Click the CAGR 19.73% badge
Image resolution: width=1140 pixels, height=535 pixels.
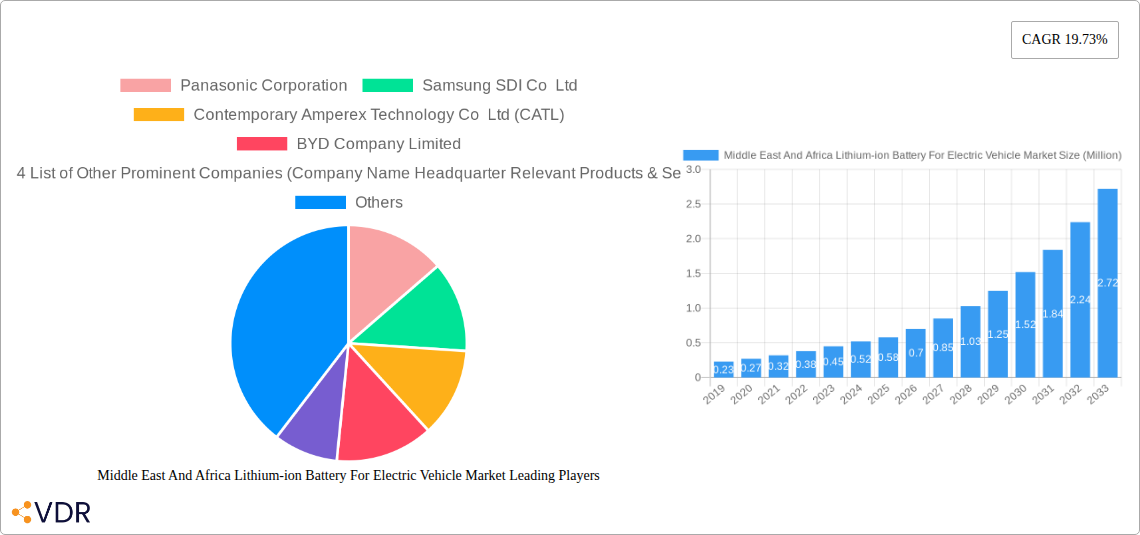pyautogui.click(x=1064, y=40)
